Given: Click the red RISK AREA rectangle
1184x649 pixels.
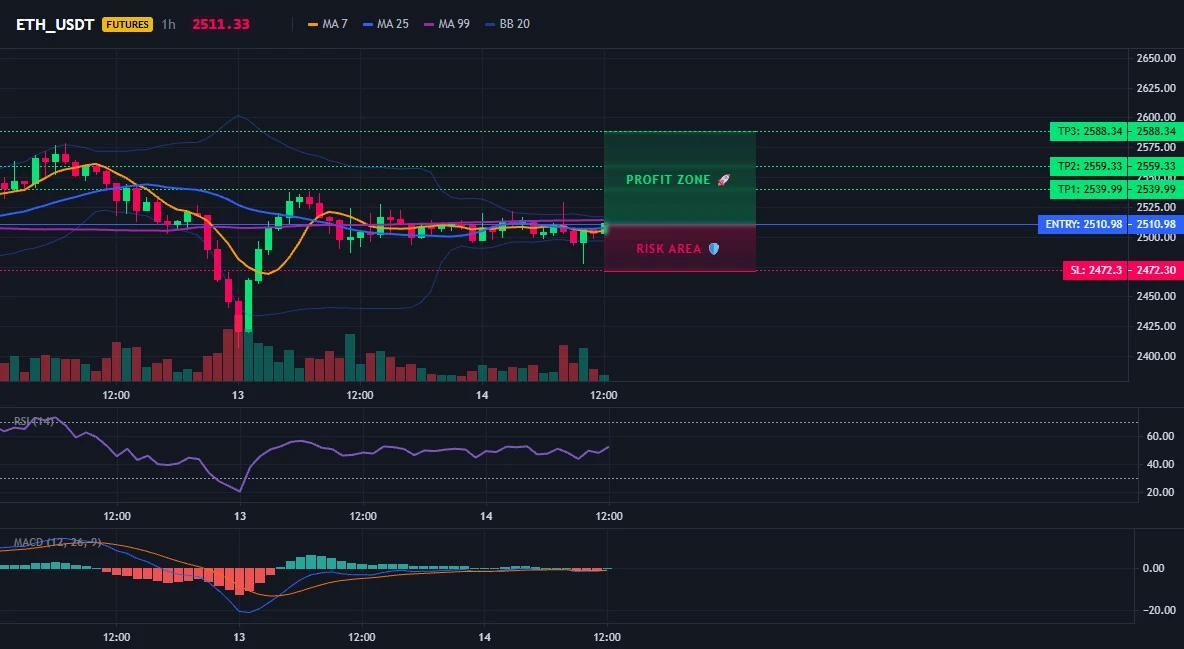Looking at the screenshot, I should click(x=680, y=248).
